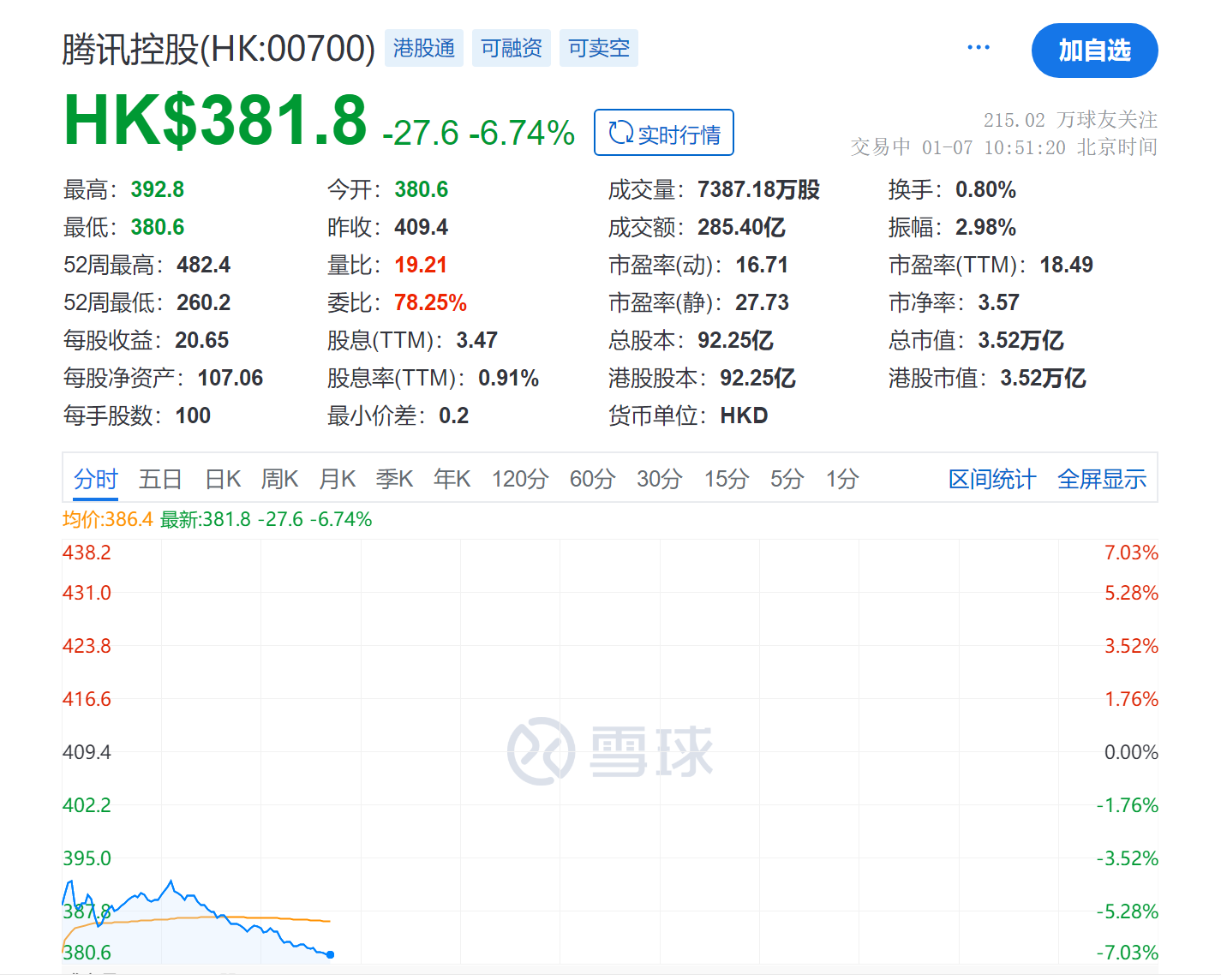Click the 可卖空 tag
Image resolution: width=1221 pixels, height=980 pixels.
coord(598,48)
